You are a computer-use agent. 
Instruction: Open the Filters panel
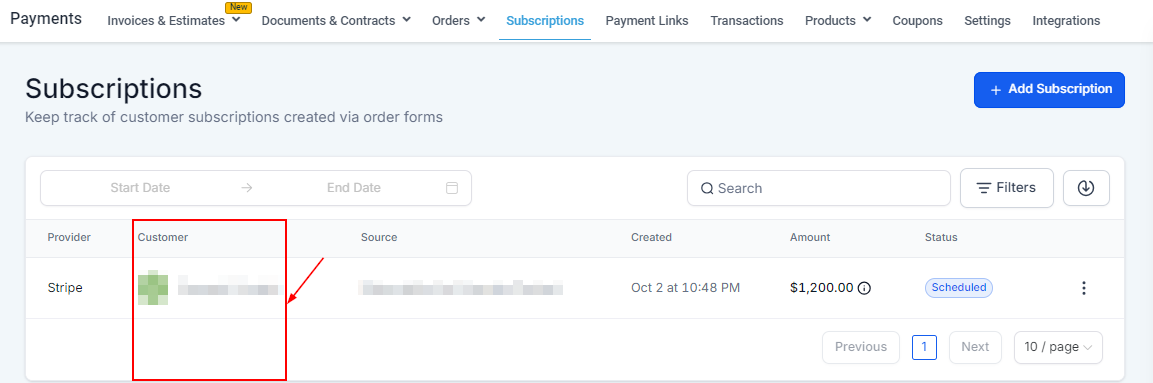point(1007,188)
